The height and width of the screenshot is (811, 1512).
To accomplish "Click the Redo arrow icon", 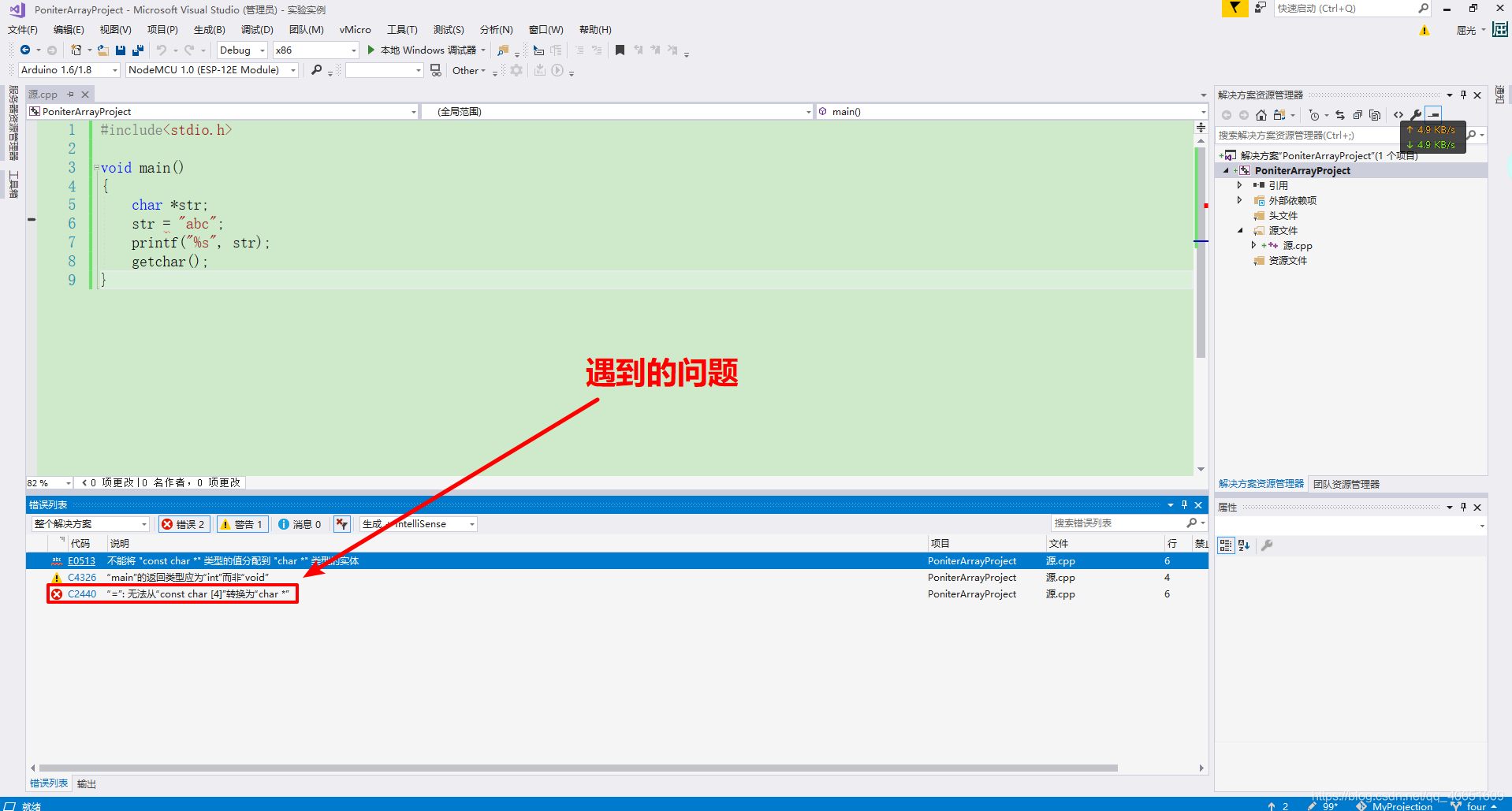I will [x=189, y=50].
